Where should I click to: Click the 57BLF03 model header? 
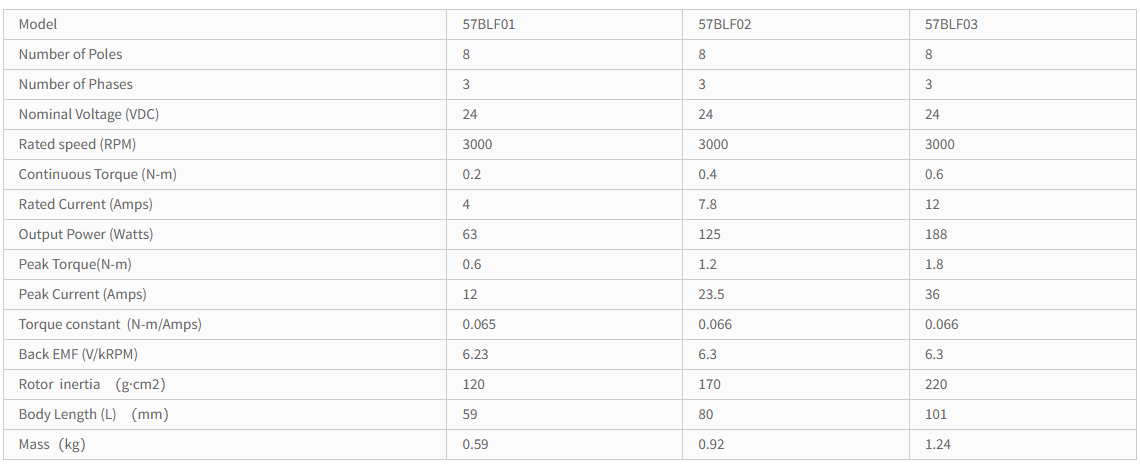pos(951,24)
